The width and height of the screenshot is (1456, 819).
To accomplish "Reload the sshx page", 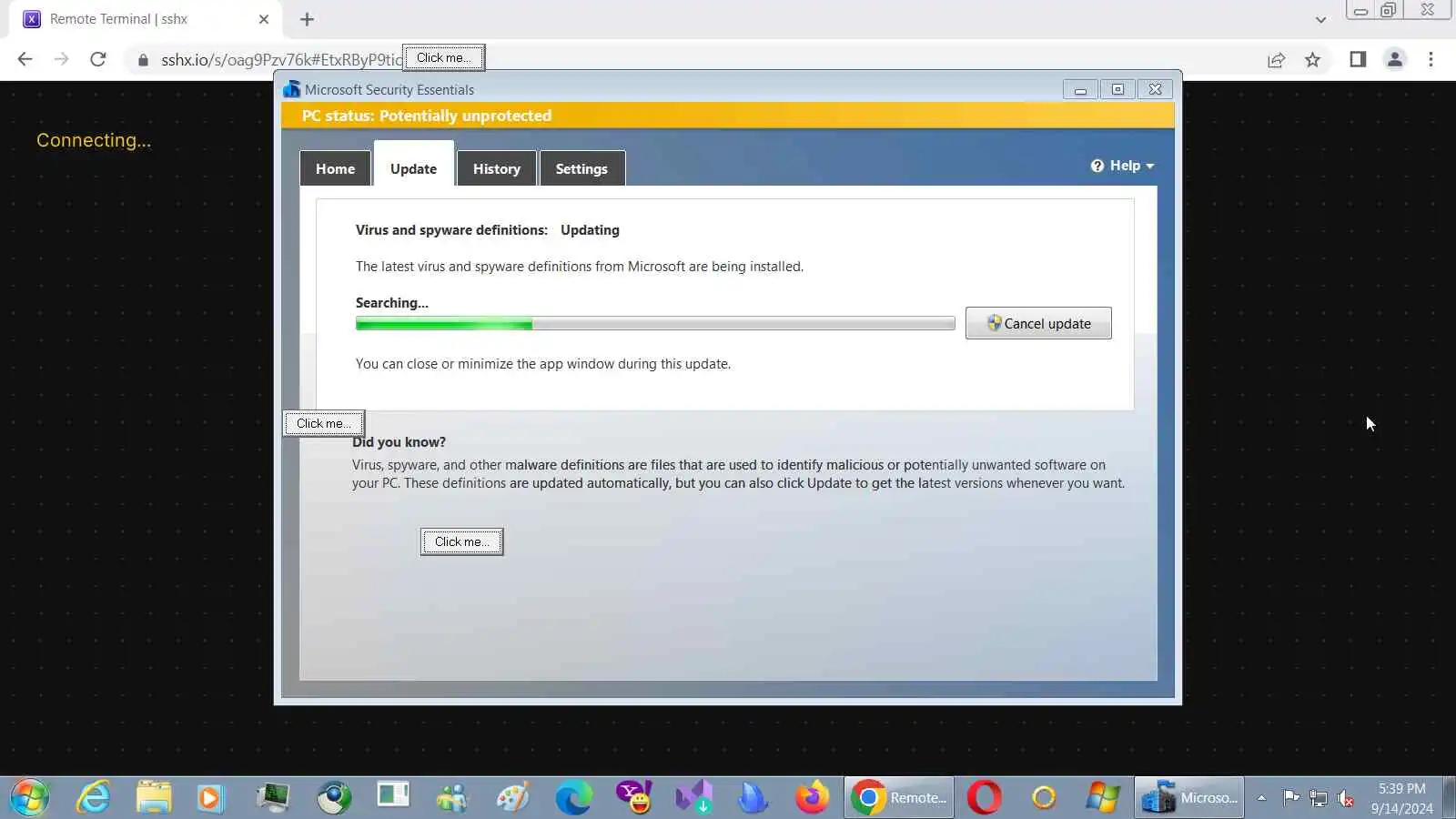I will pyautogui.click(x=98, y=60).
